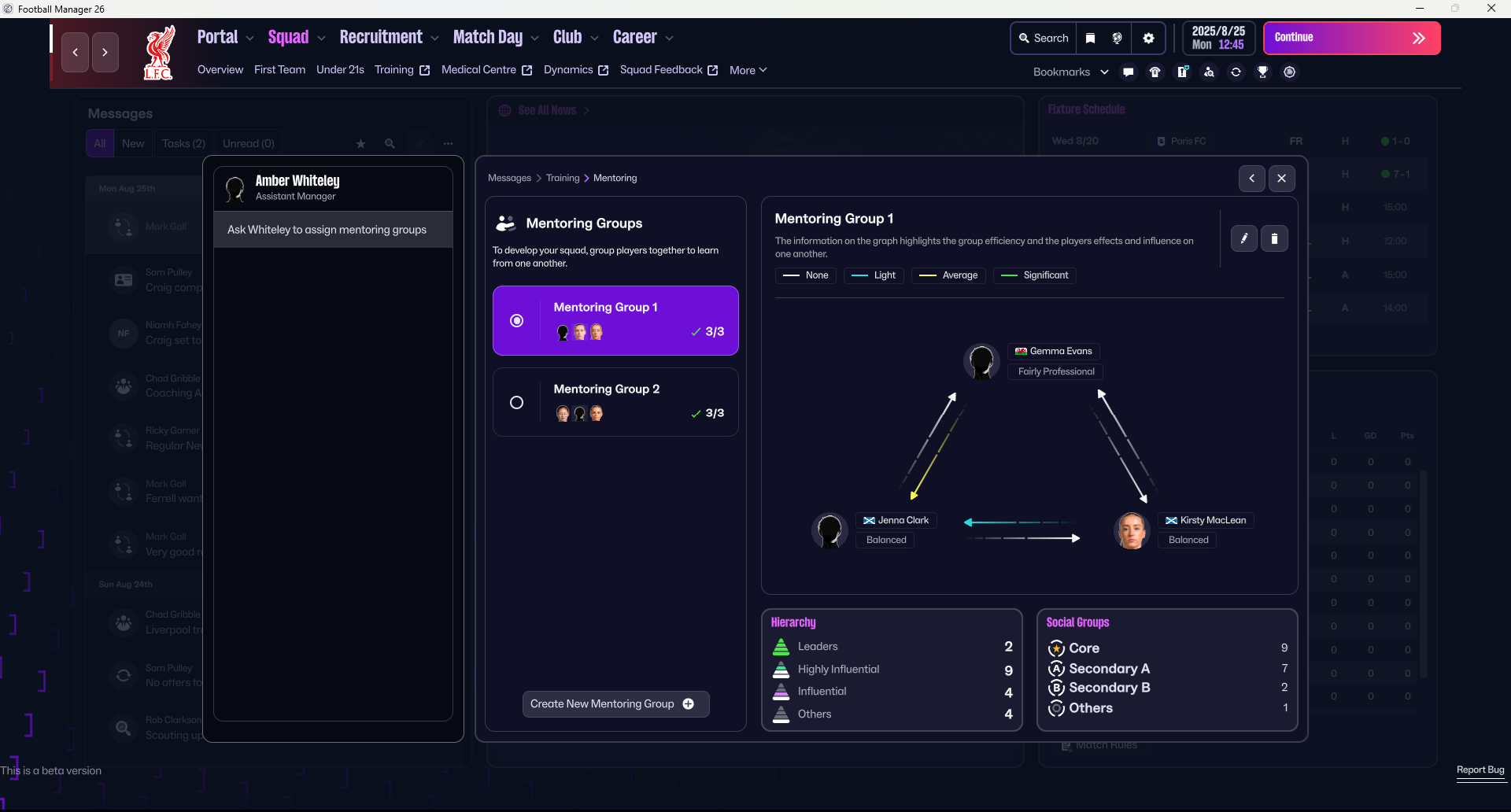
Task: Select the Mentoring Group 2 radio button
Action: 516,403
